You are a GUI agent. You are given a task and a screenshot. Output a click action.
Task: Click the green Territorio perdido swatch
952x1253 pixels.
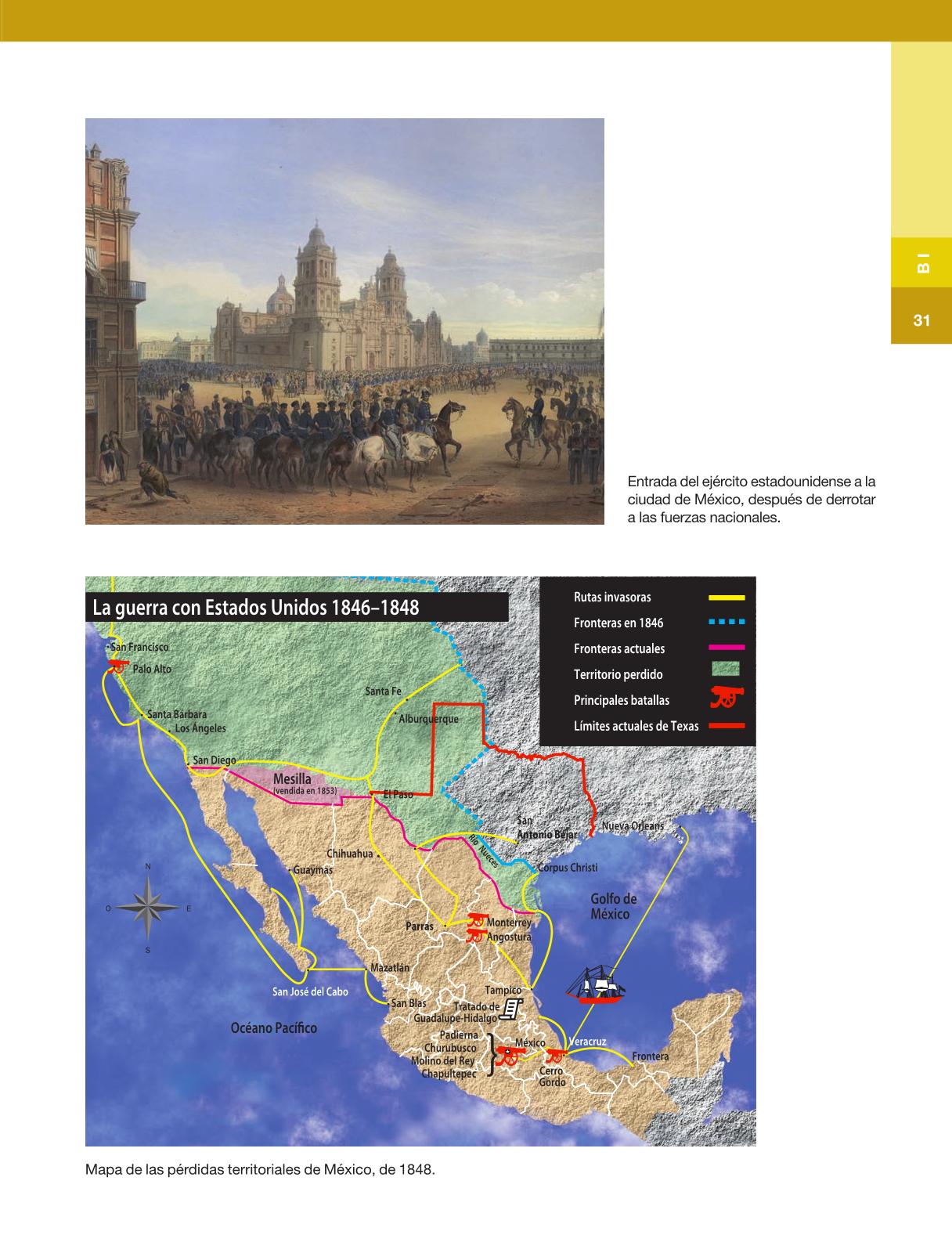[726, 668]
